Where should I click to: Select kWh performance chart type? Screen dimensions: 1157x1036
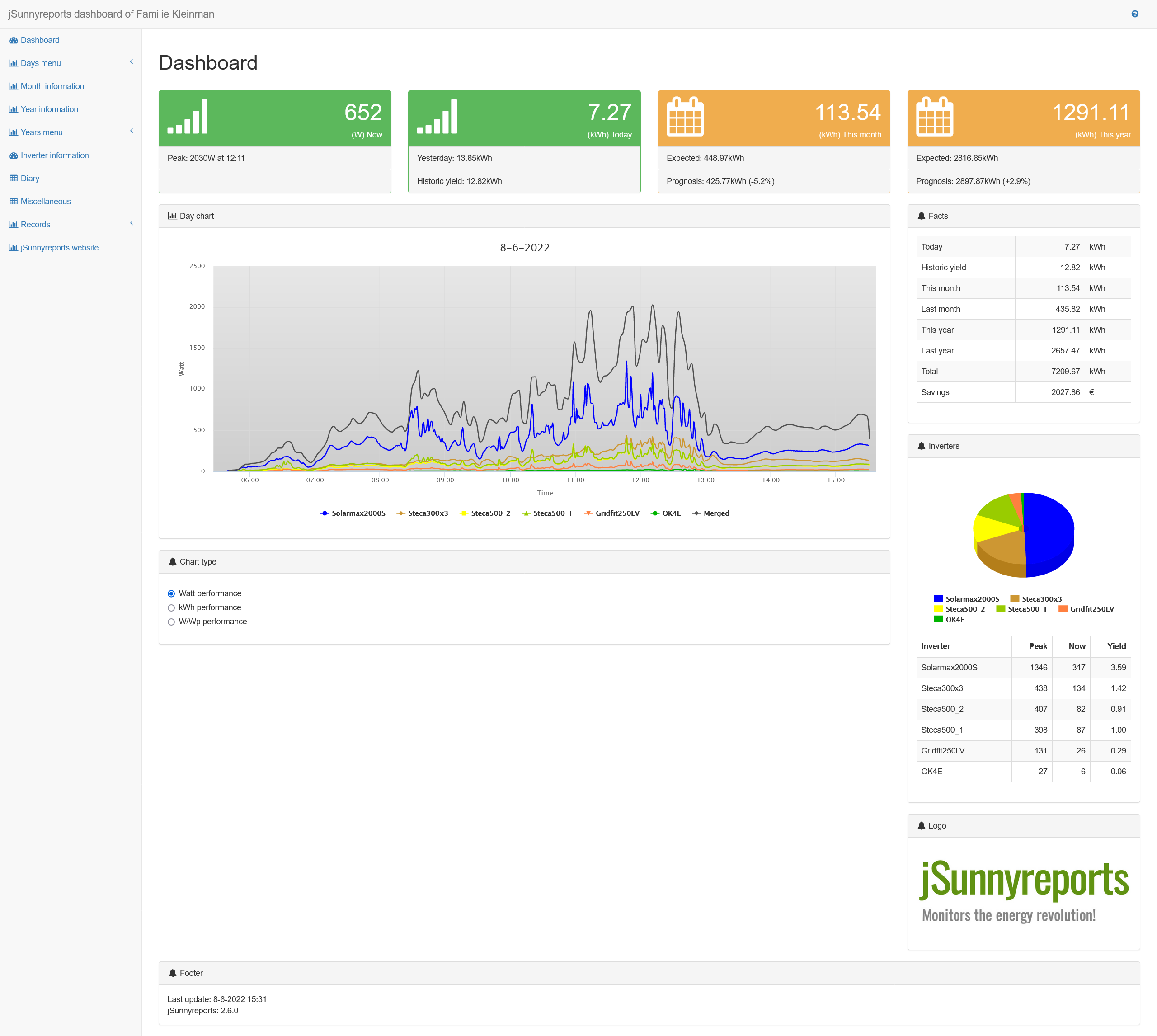171,608
